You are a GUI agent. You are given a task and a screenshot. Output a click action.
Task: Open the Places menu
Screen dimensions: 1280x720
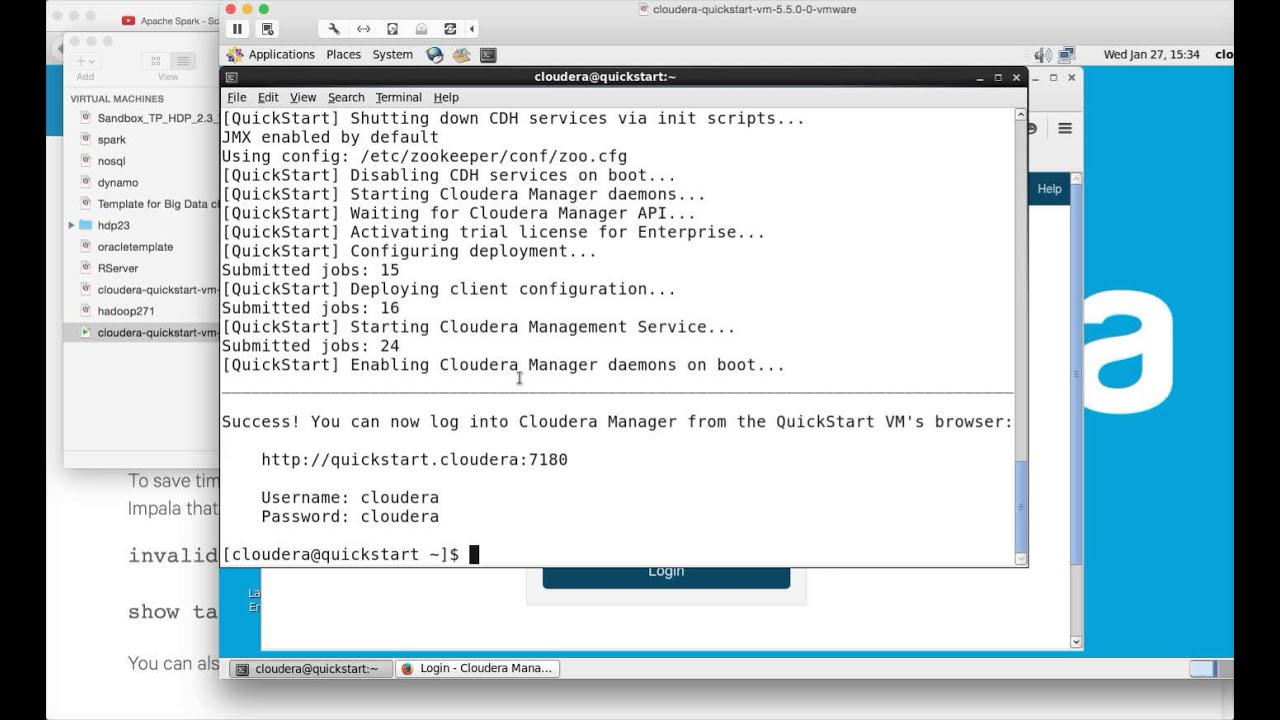coord(343,55)
